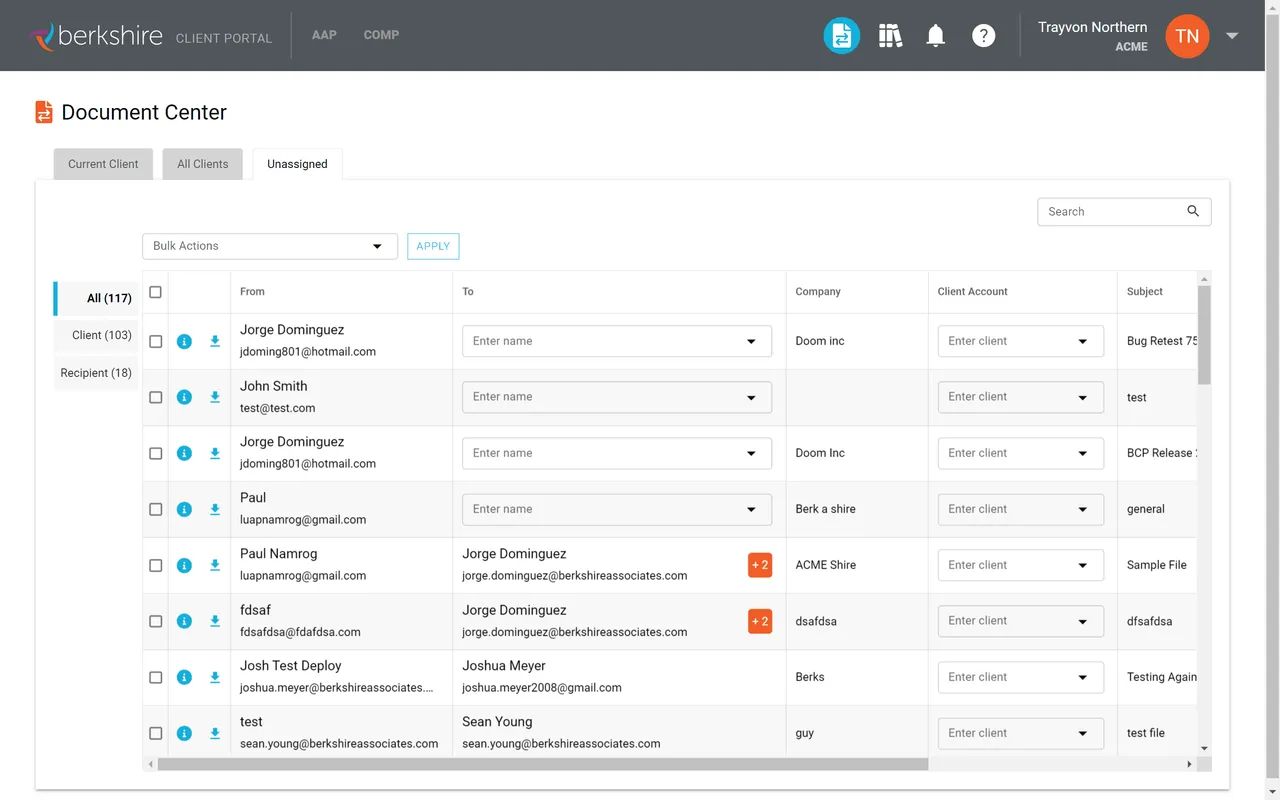Select the checkbox for the Paul row

point(155,509)
